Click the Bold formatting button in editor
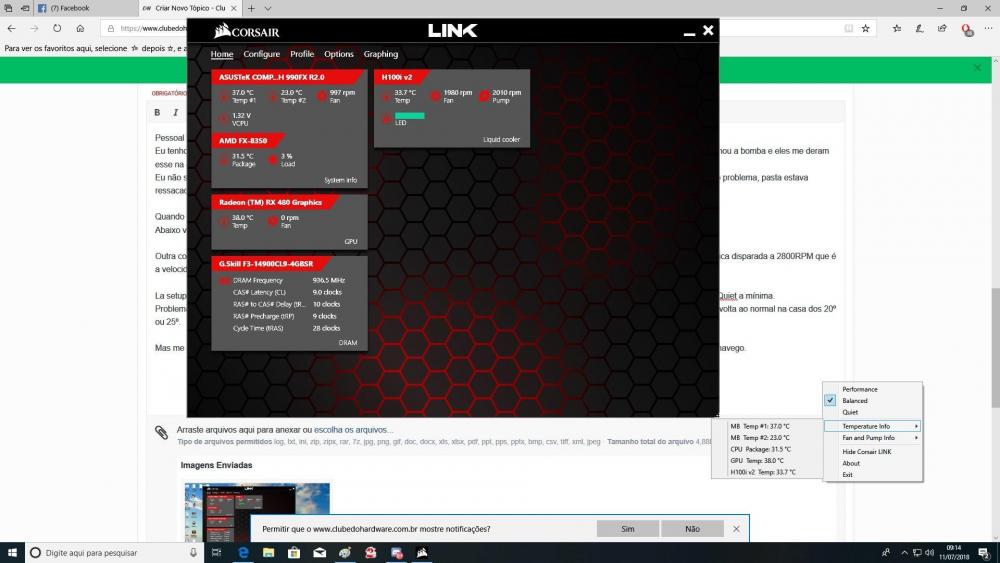 pyautogui.click(x=158, y=113)
